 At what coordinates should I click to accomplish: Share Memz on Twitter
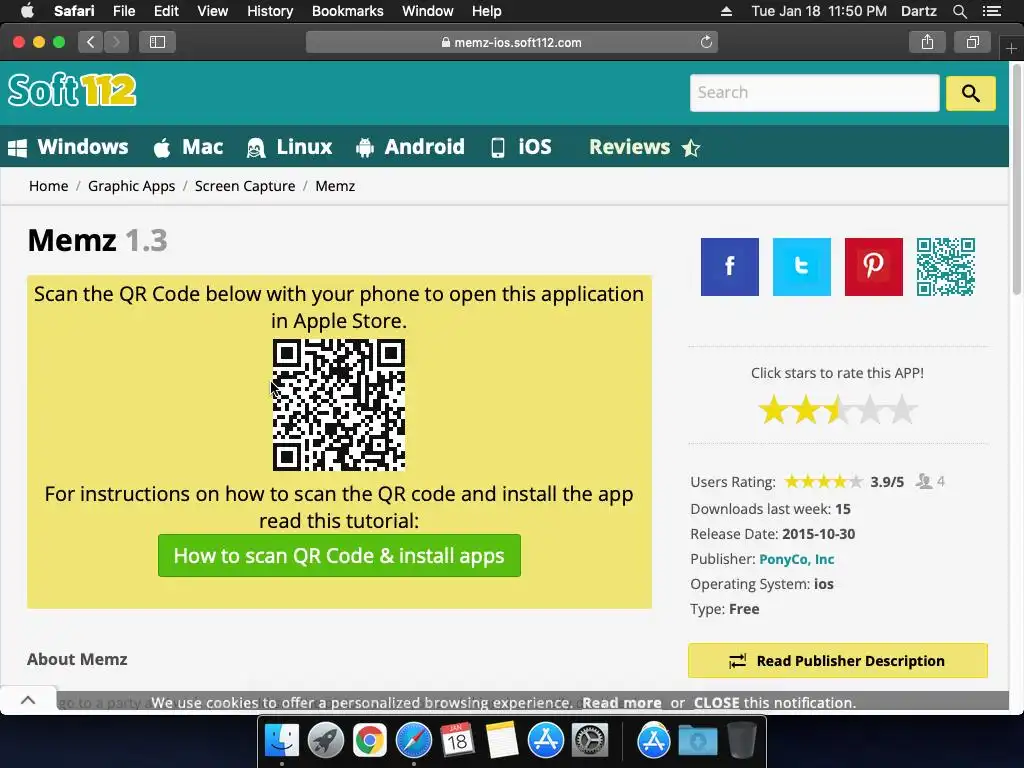pos(801,266)
